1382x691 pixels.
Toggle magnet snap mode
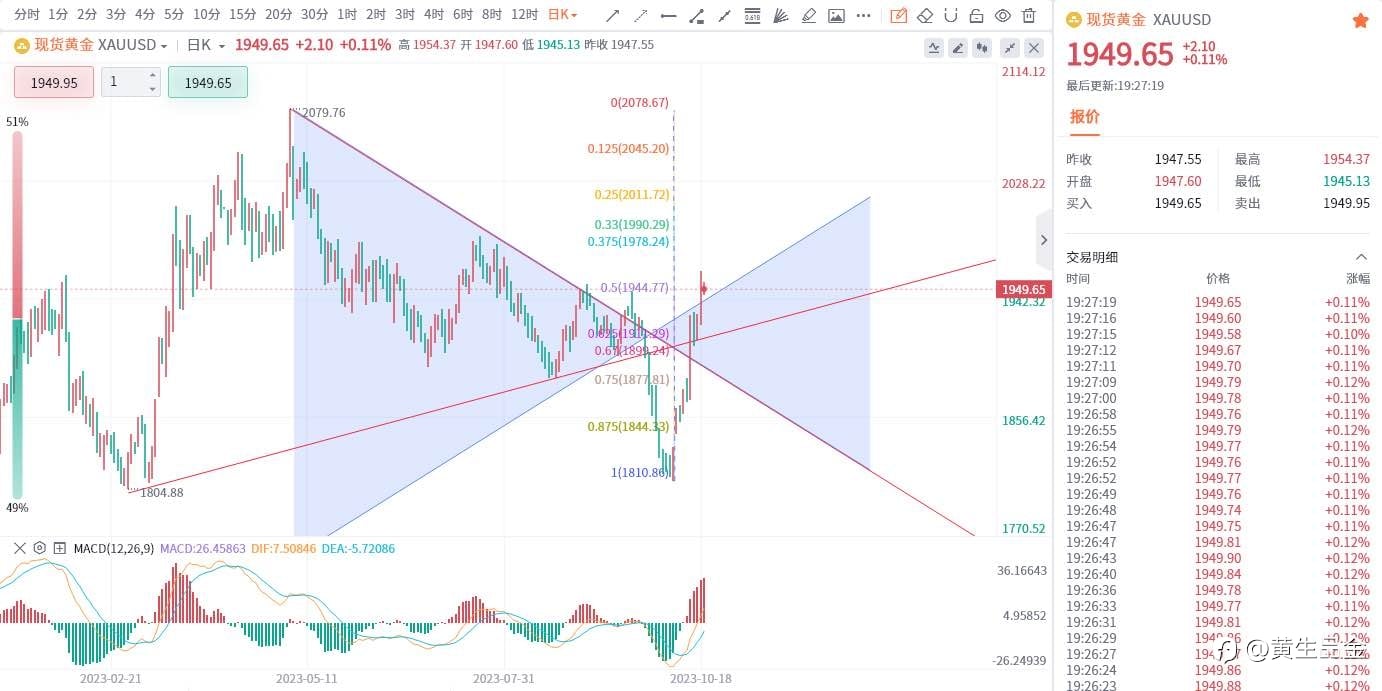tap(951, 15)
